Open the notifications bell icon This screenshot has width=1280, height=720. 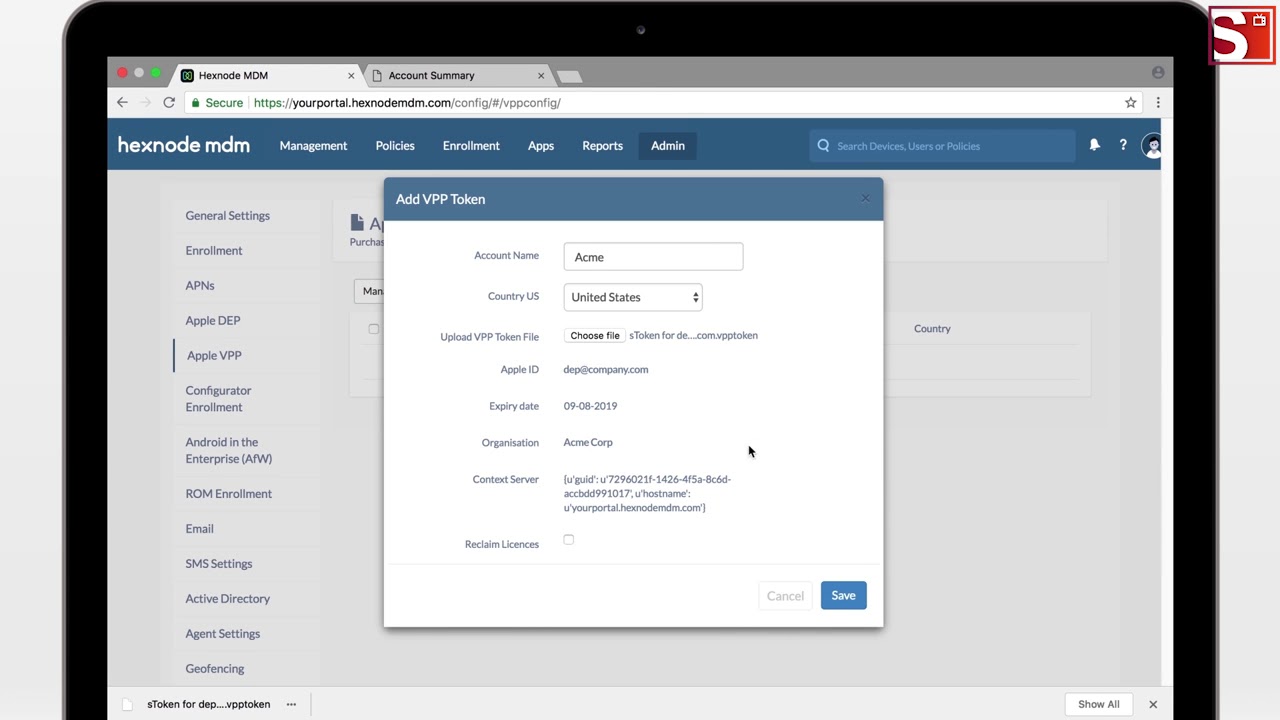coord(1094,145)
